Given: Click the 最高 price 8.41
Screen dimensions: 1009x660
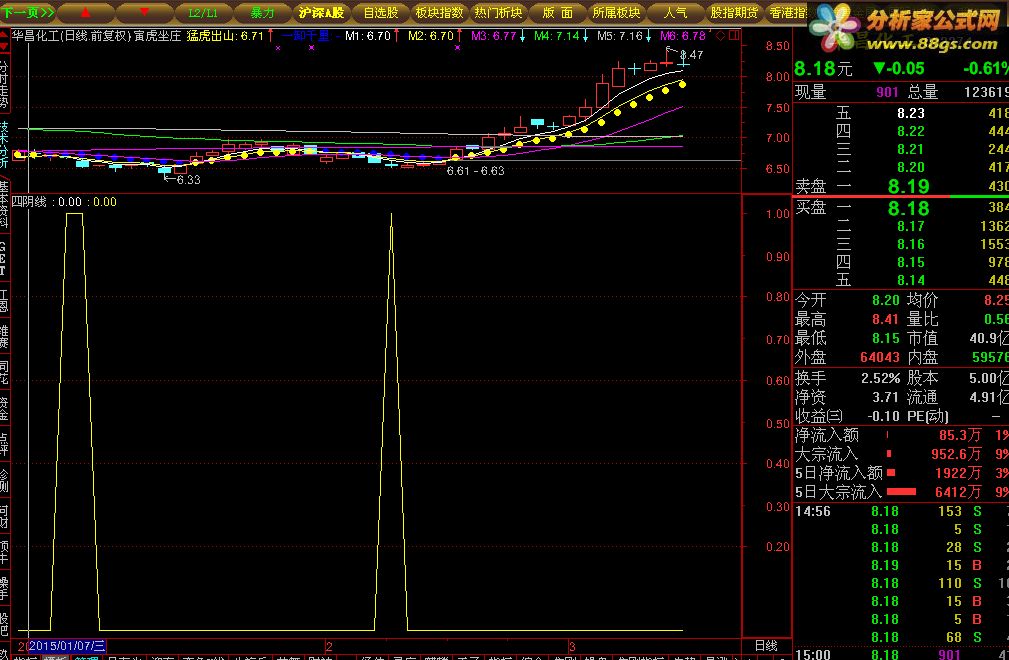Looking at the screenshot, I should [885, 319].
